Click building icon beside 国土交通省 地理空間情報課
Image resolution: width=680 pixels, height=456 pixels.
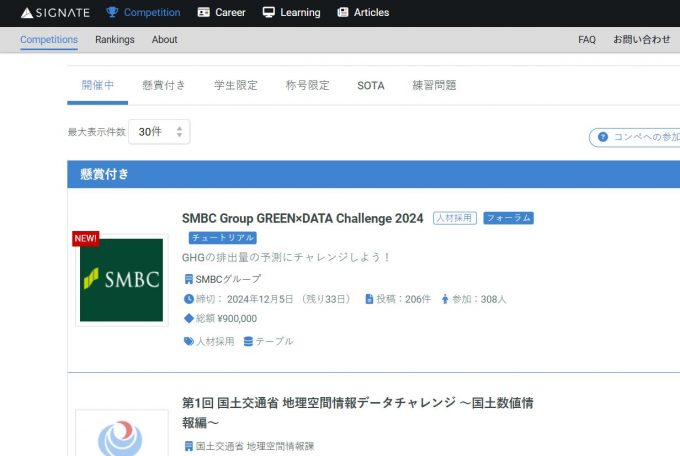189,446
